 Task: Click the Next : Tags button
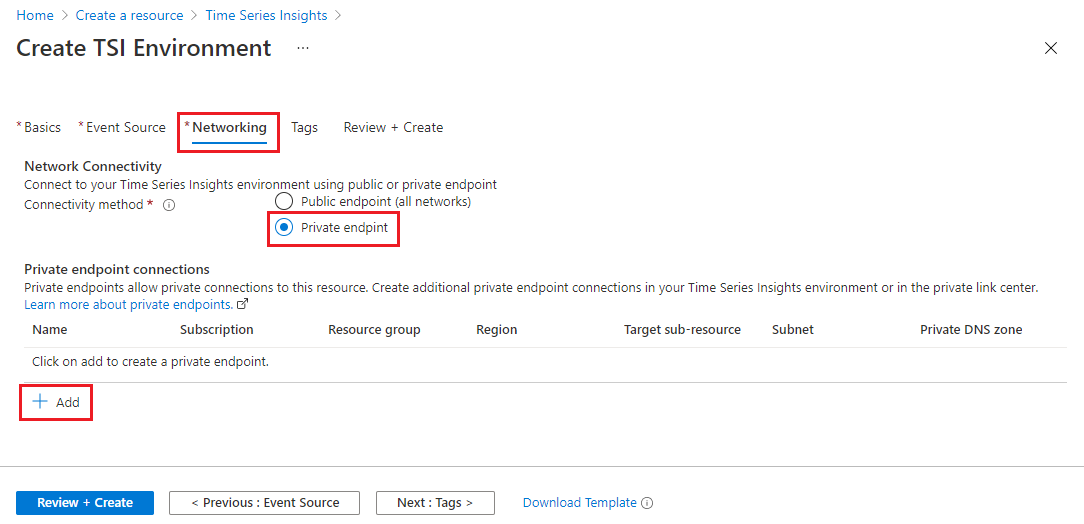pos(435,503)
